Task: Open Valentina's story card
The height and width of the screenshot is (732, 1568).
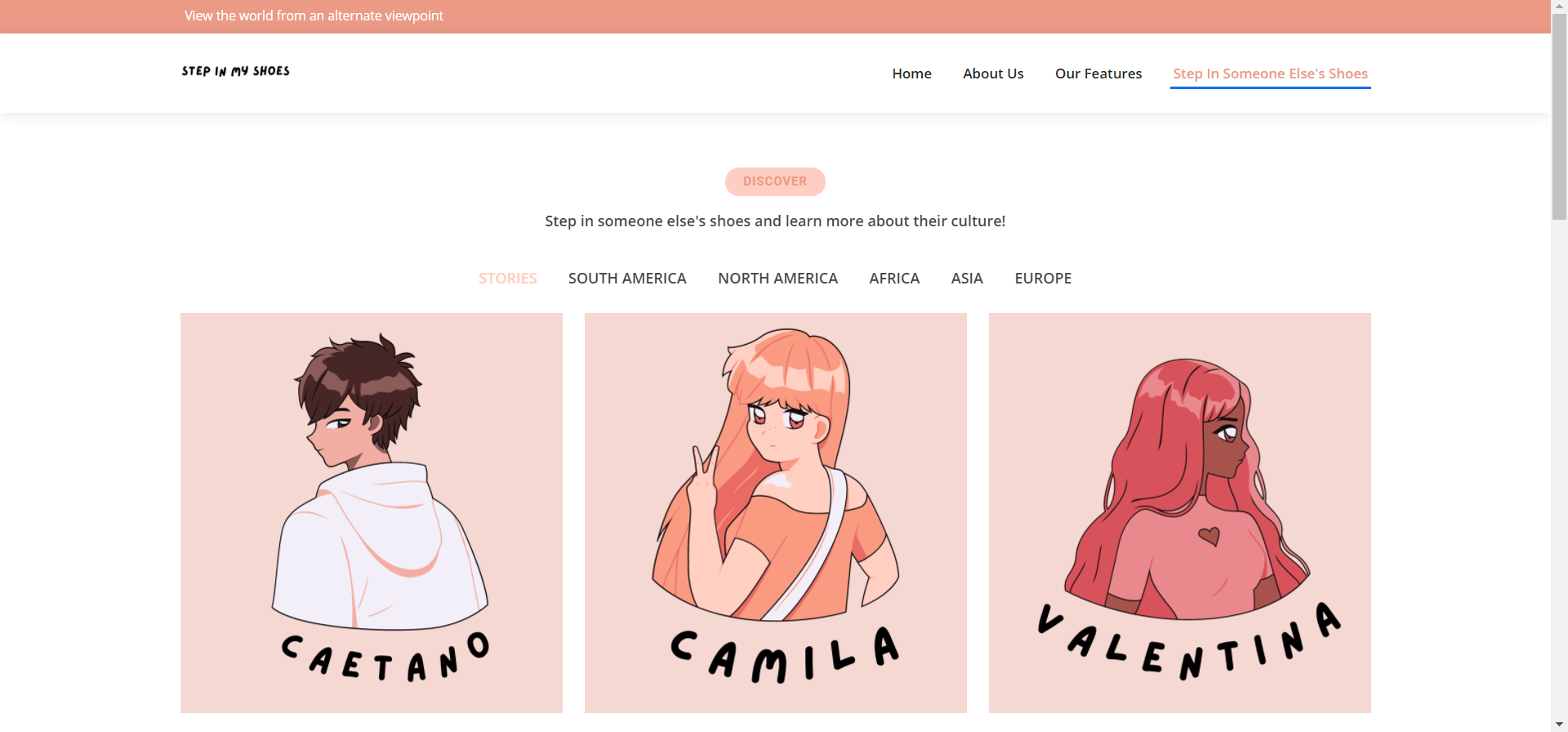Action: pyautogui.click(x=1180, y=513)
